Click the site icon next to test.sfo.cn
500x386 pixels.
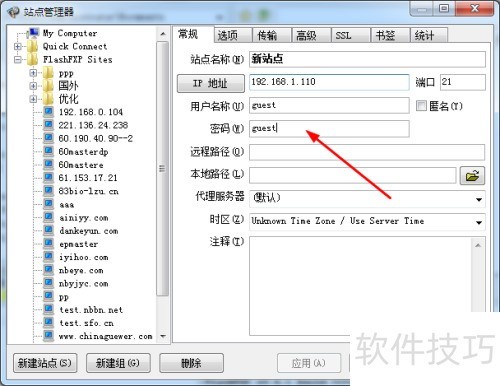click(x=48, y=322)
